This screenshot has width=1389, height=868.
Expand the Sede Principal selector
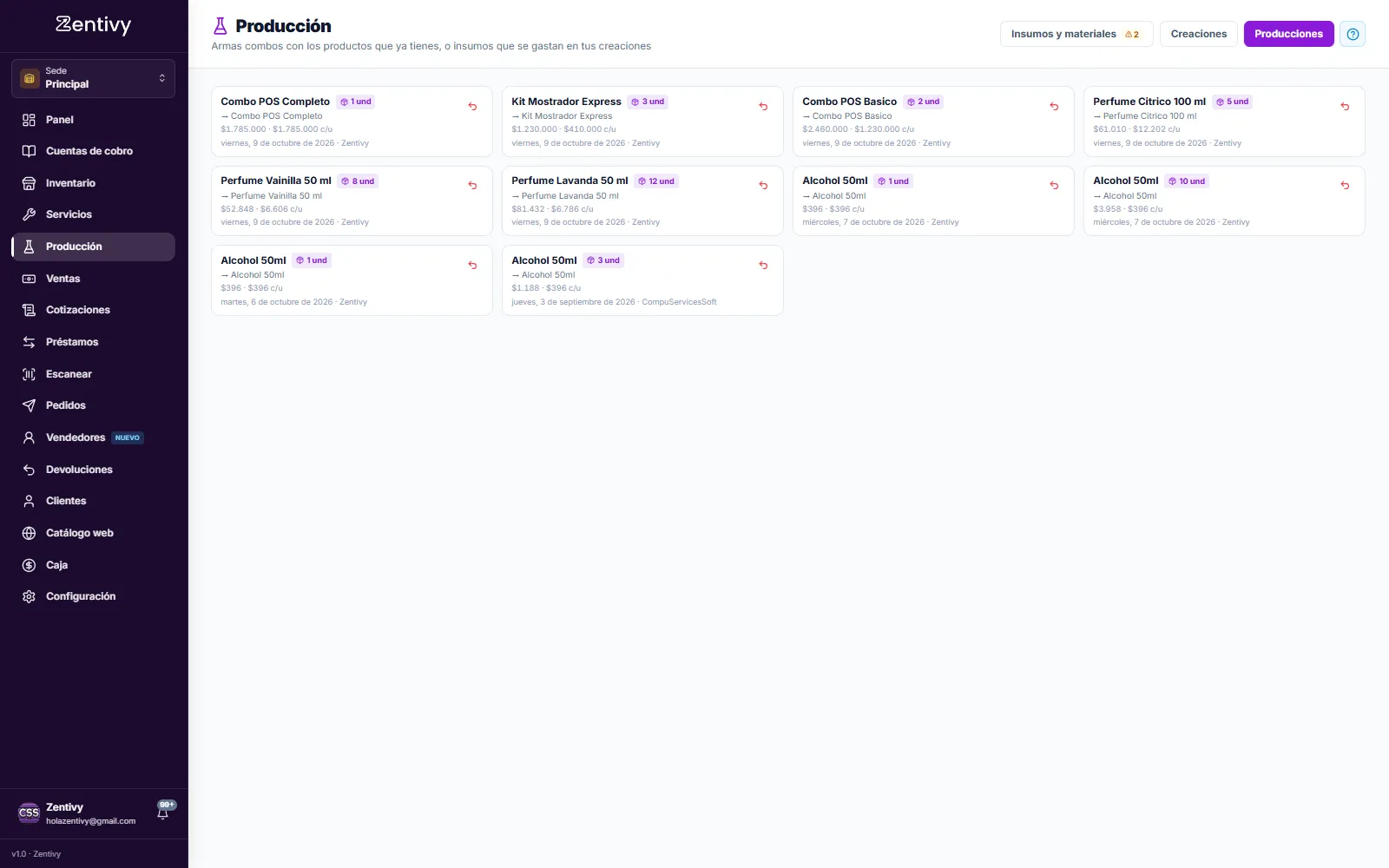pyautogui.click(x=93, y=78)
